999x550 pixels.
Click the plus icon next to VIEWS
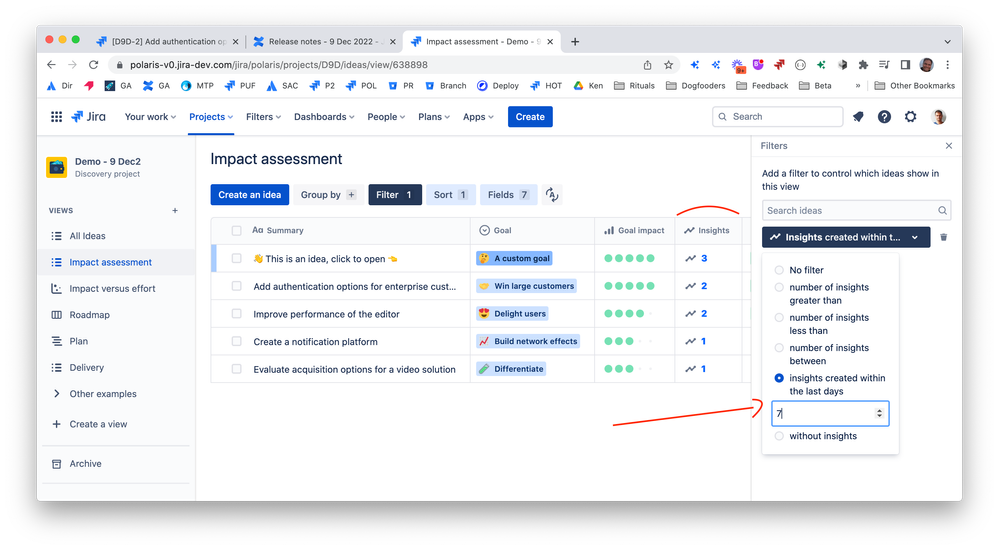175,210
